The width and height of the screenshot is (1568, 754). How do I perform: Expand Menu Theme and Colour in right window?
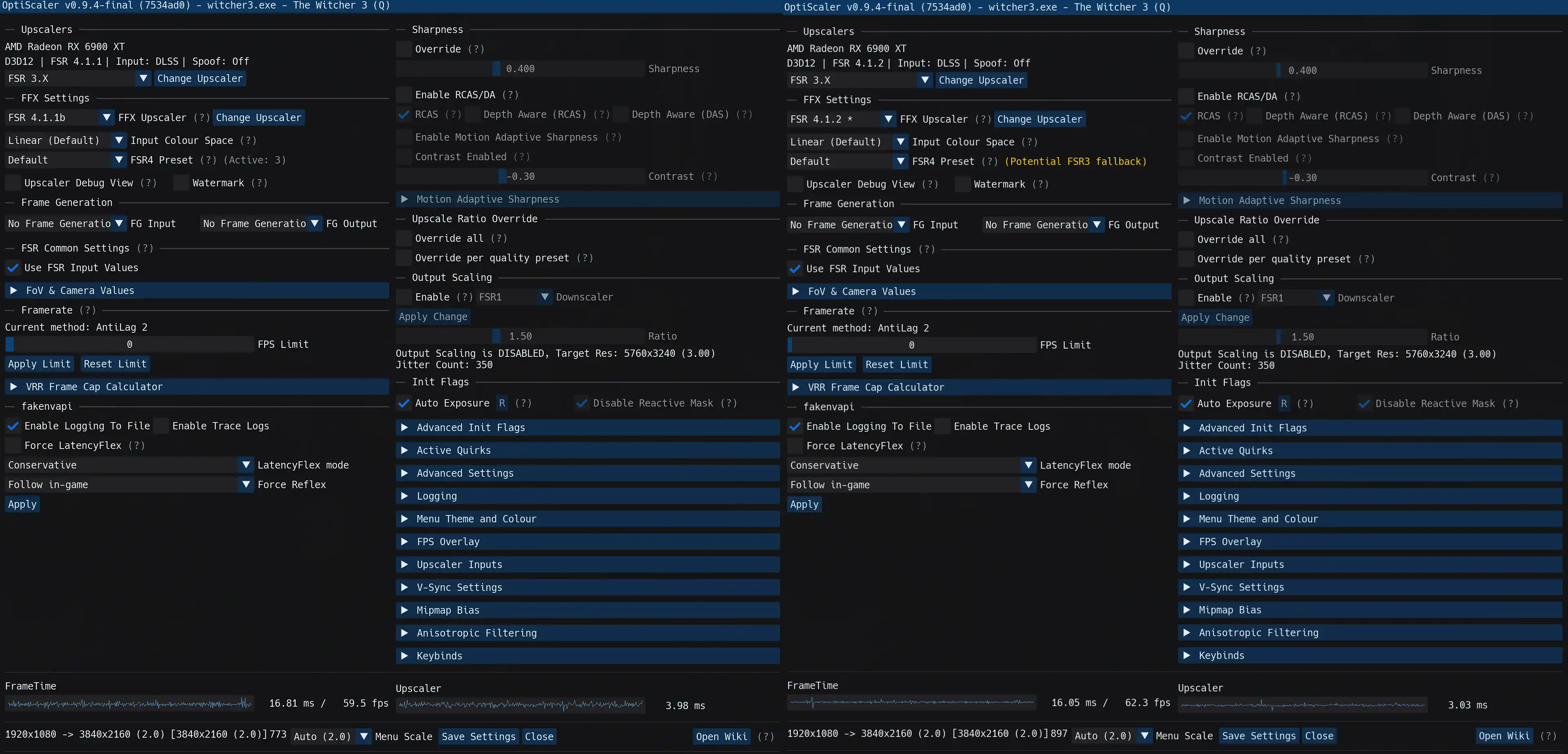click(x=1370, y=519)
